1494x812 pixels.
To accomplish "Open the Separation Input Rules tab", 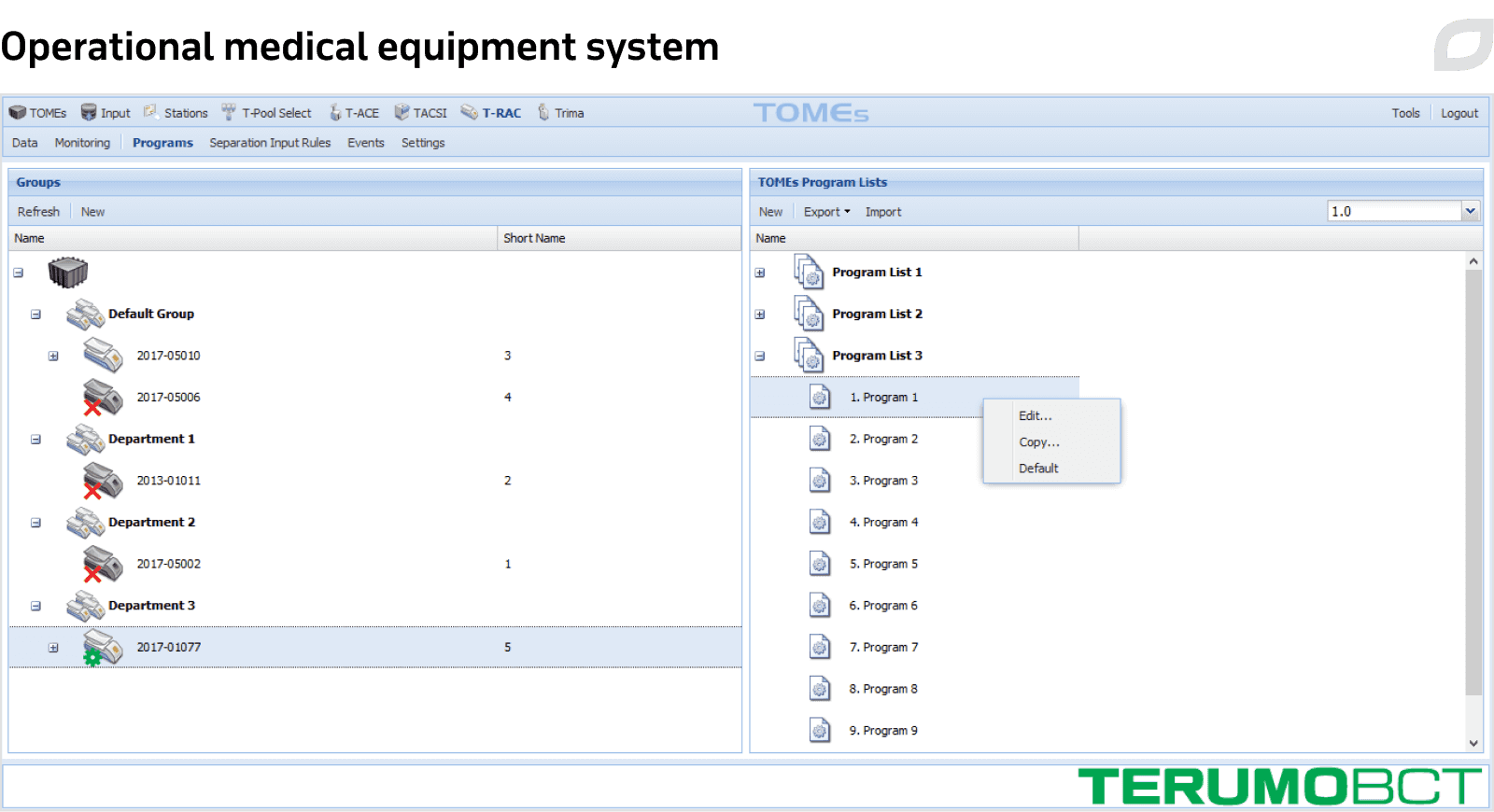I will (x=270, y=143).
